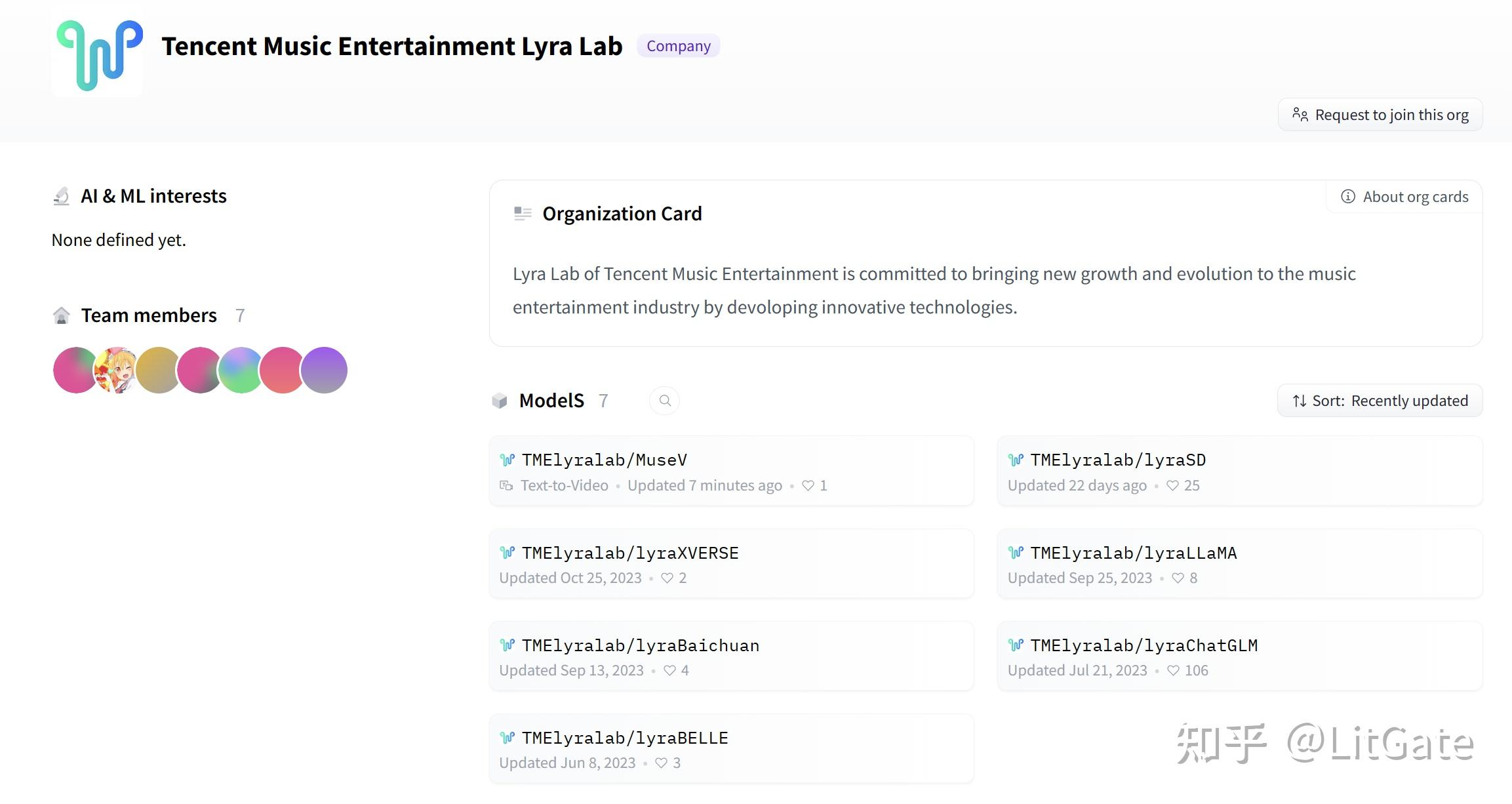Click the Organization Card header icon

click(523, 214)
